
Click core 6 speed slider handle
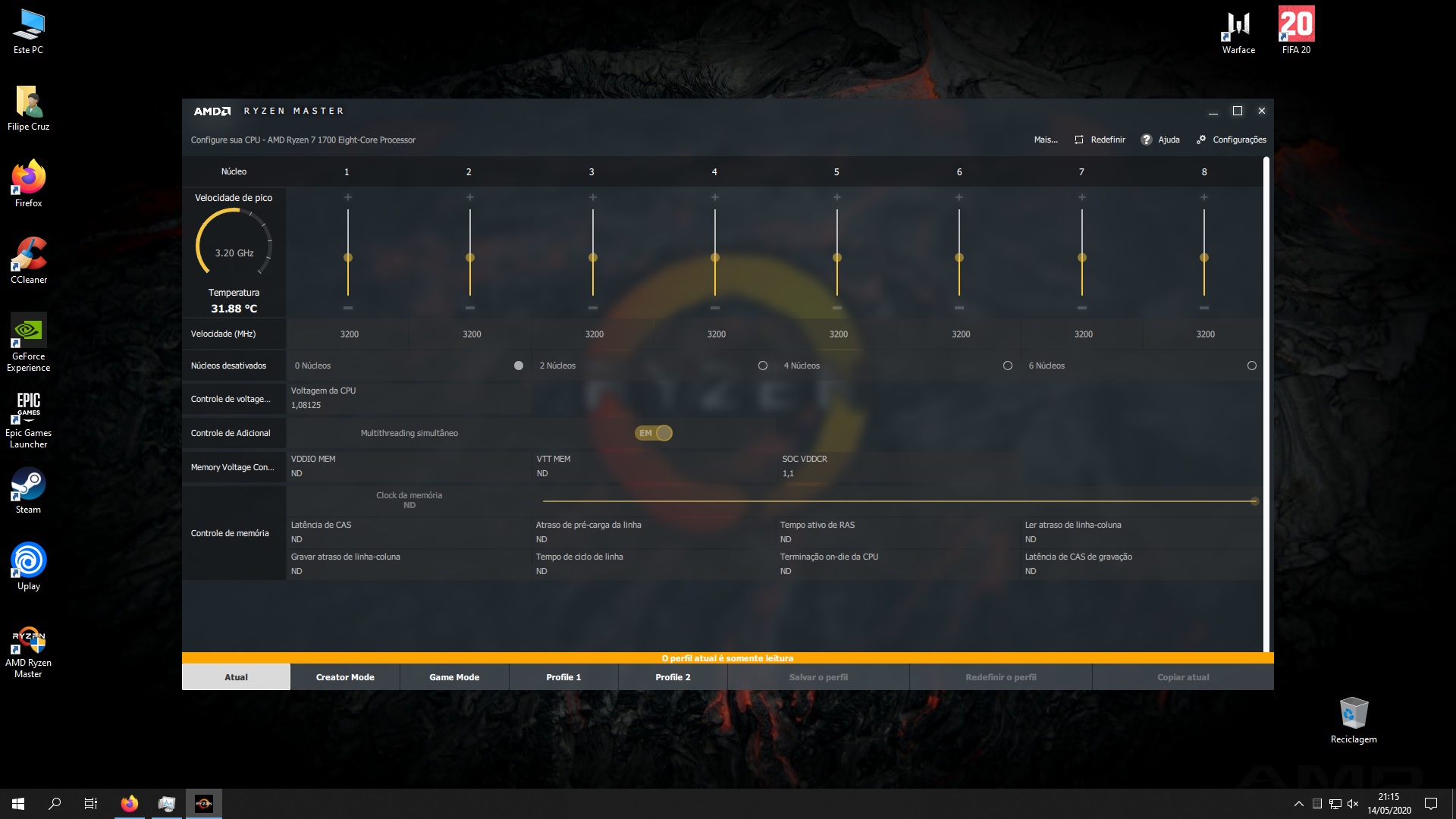[x=959, y=258]
